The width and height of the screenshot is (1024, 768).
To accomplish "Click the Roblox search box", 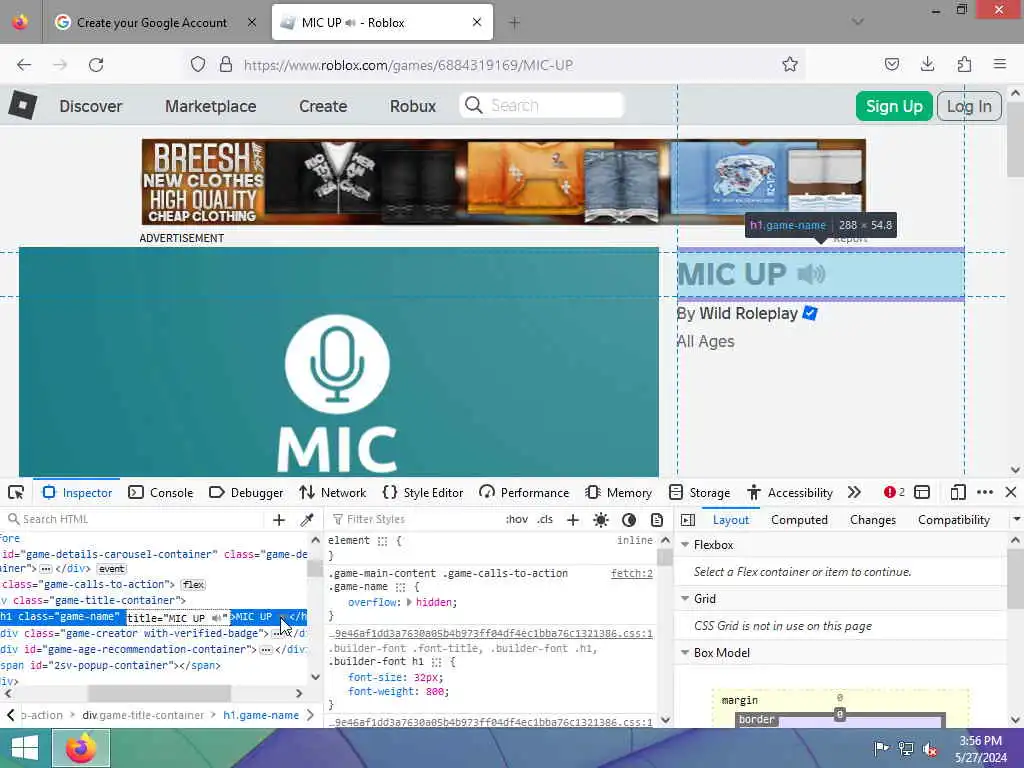I will pos(541,105).
